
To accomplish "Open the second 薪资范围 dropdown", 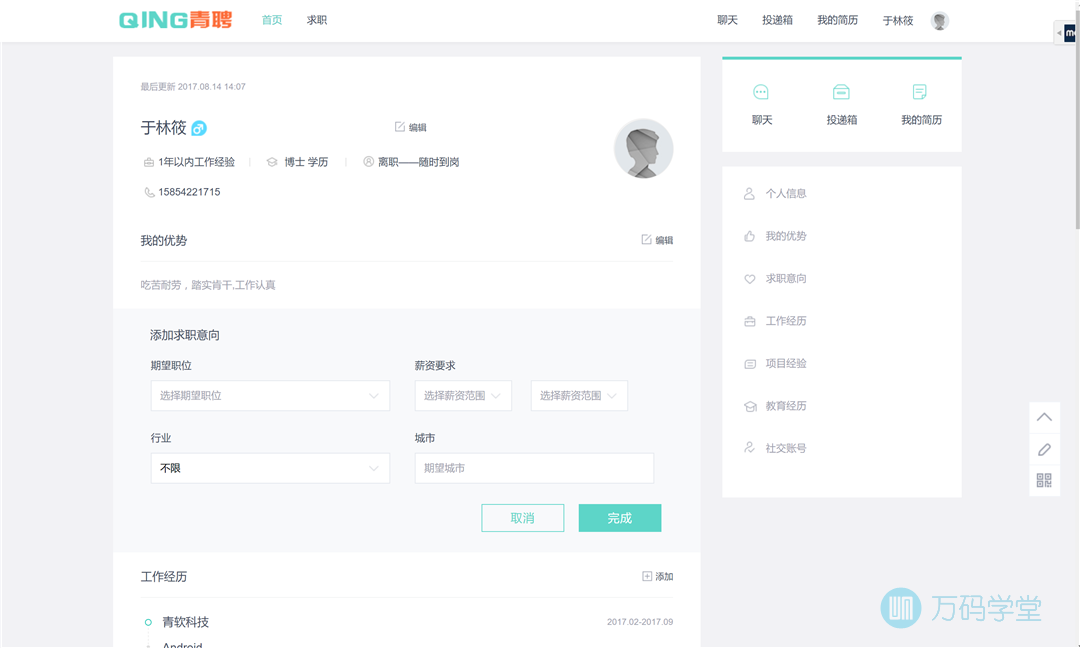I will [579, 396].
